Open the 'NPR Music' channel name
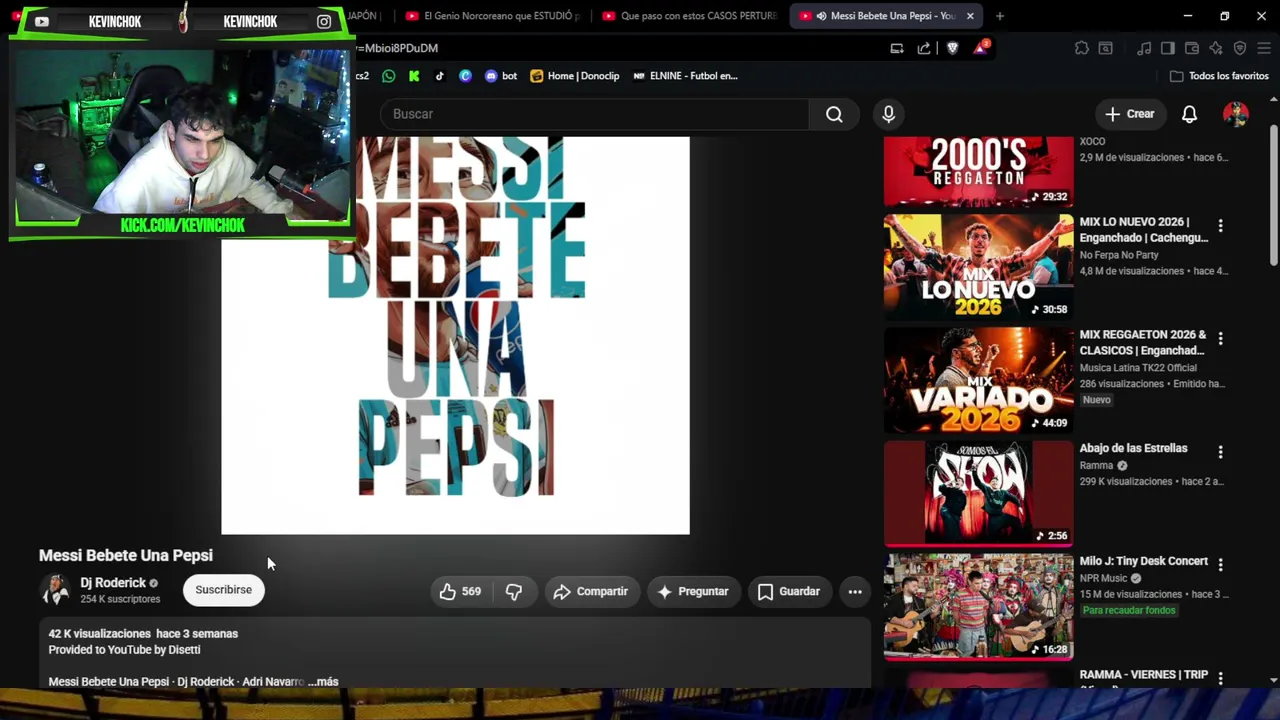Image resolution: width=1280 pixels, height=720 pixels. pos(1103,578)
